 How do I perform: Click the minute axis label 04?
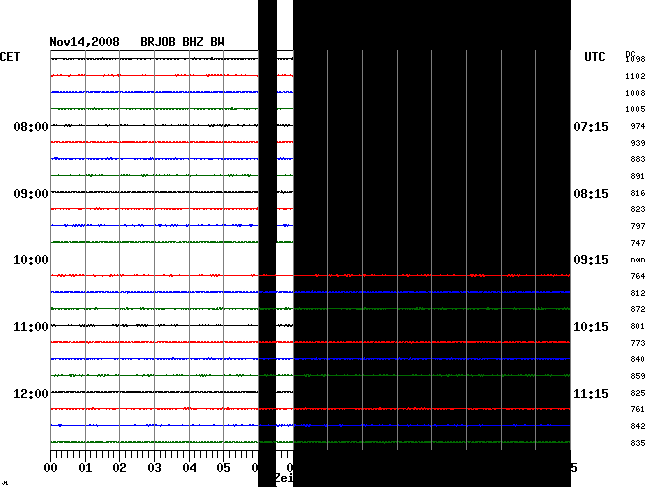[x=189, y=468]
